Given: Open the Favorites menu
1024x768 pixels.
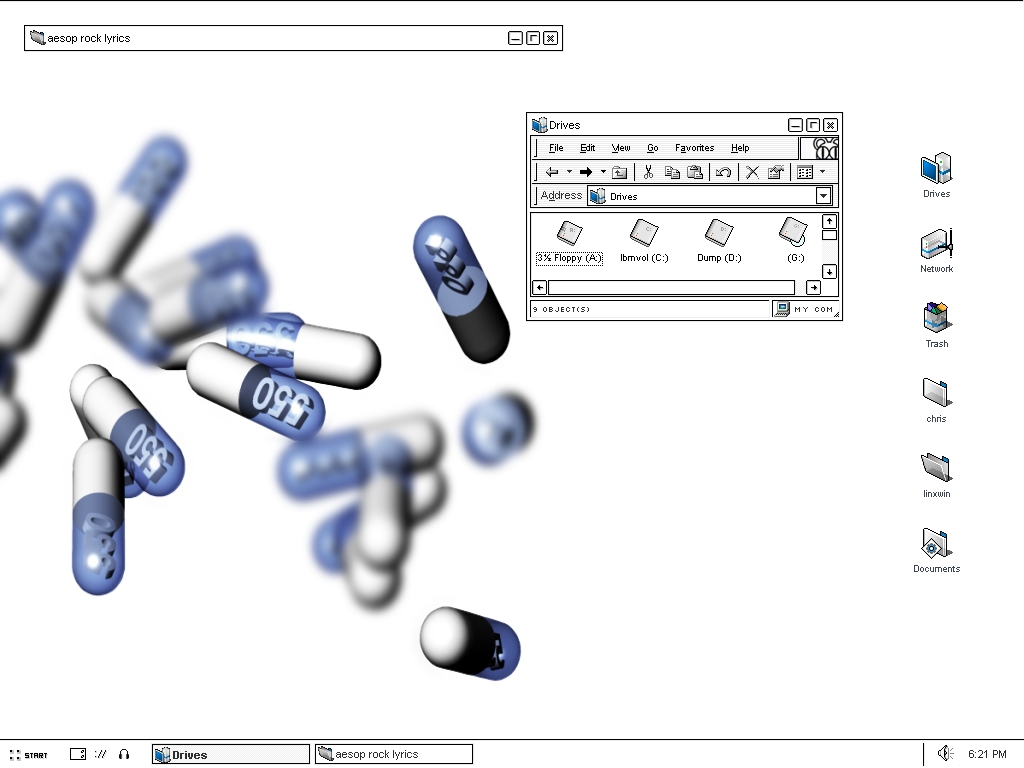Looking at the screenshot, I should pyautogui.click(x=694, y=148).
